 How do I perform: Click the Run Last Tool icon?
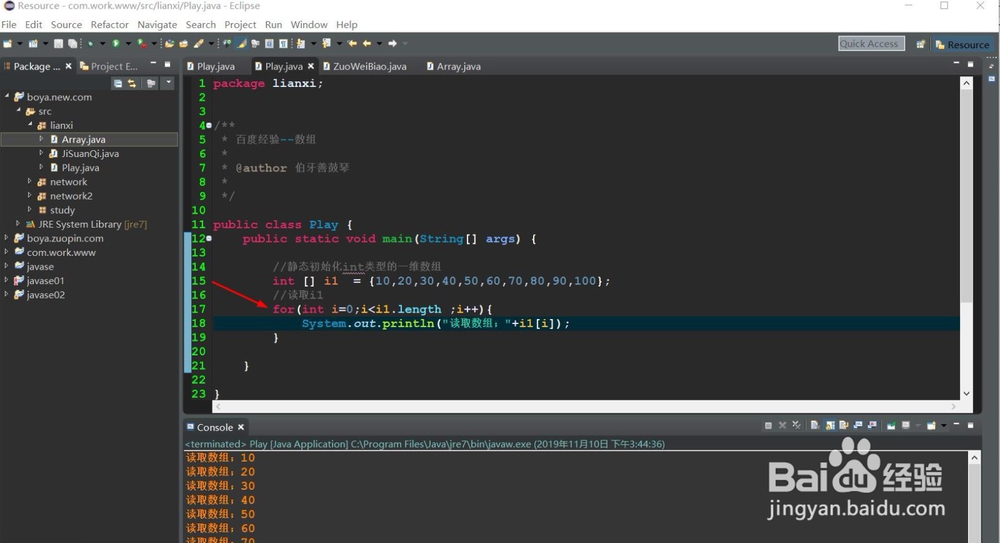pyautogui.click(x=142, y=44)
